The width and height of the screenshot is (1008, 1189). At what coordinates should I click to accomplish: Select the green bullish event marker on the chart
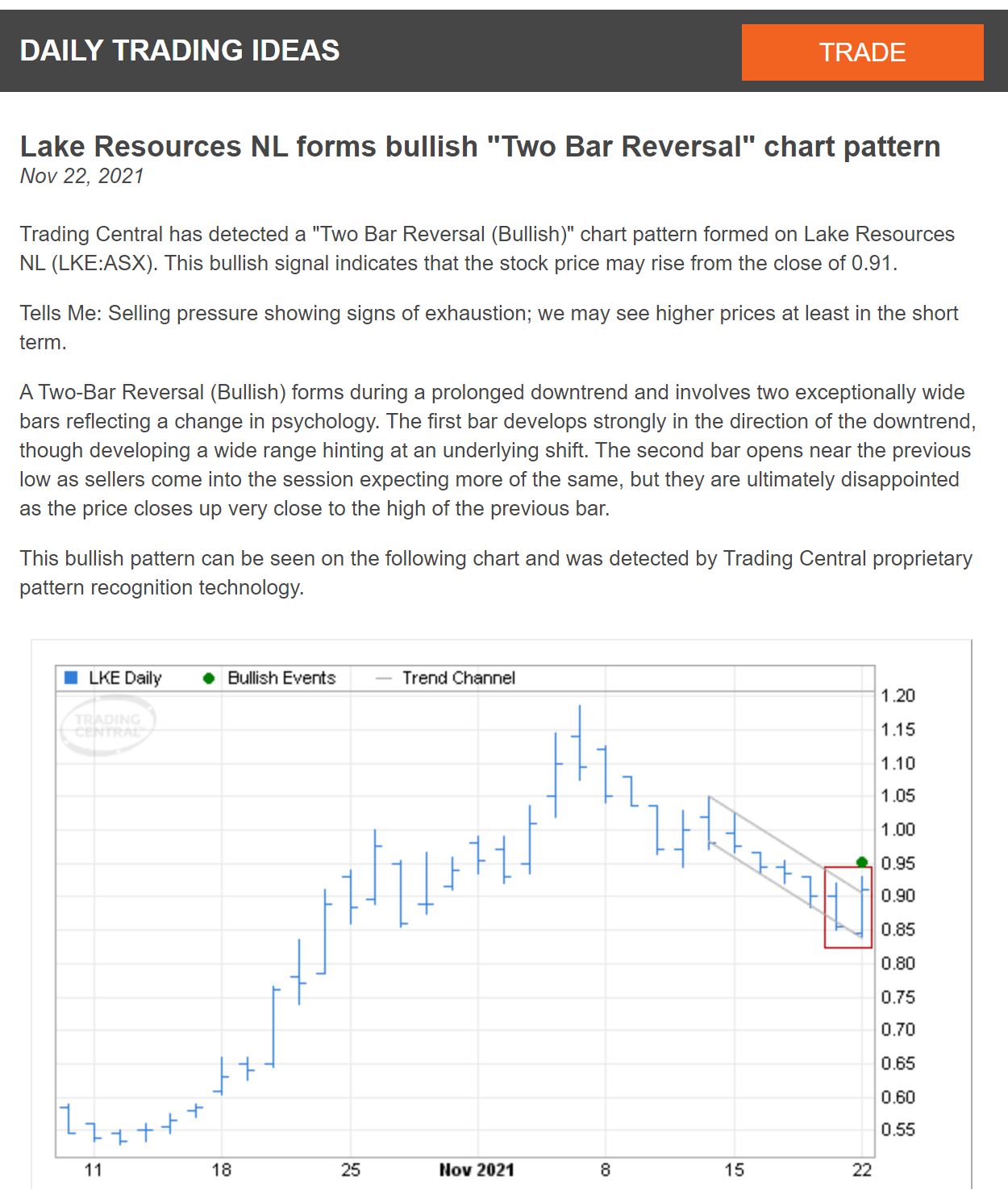[x=862, y=862]
